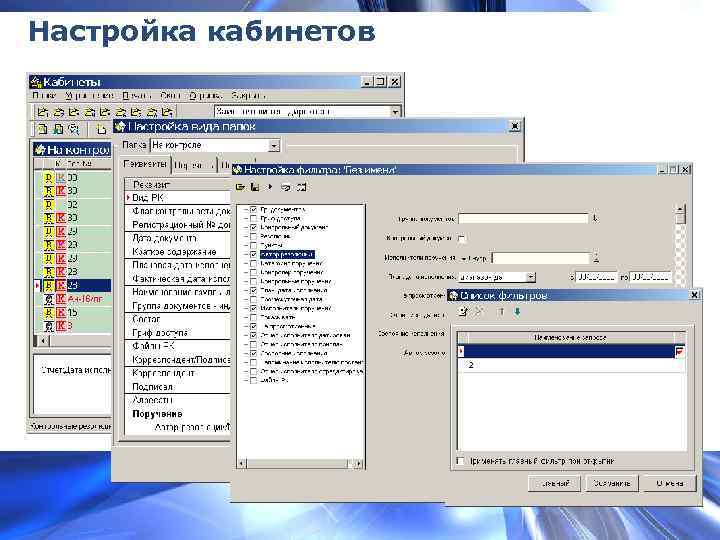This screenshot has width=720, height=540.
Task: Click the lookup icon next to Исполнитель поручения field
Action: click(x=596, y=258)
